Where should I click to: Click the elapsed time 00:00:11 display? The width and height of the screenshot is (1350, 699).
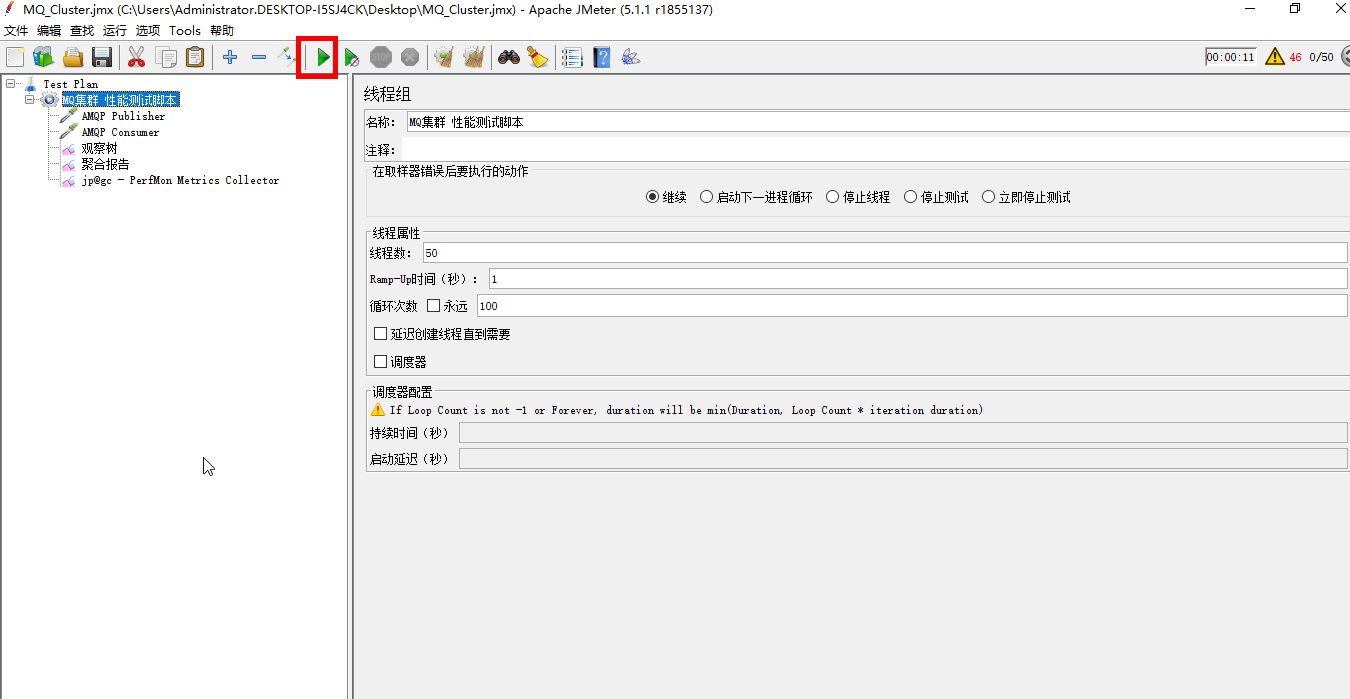(1230, 57)
